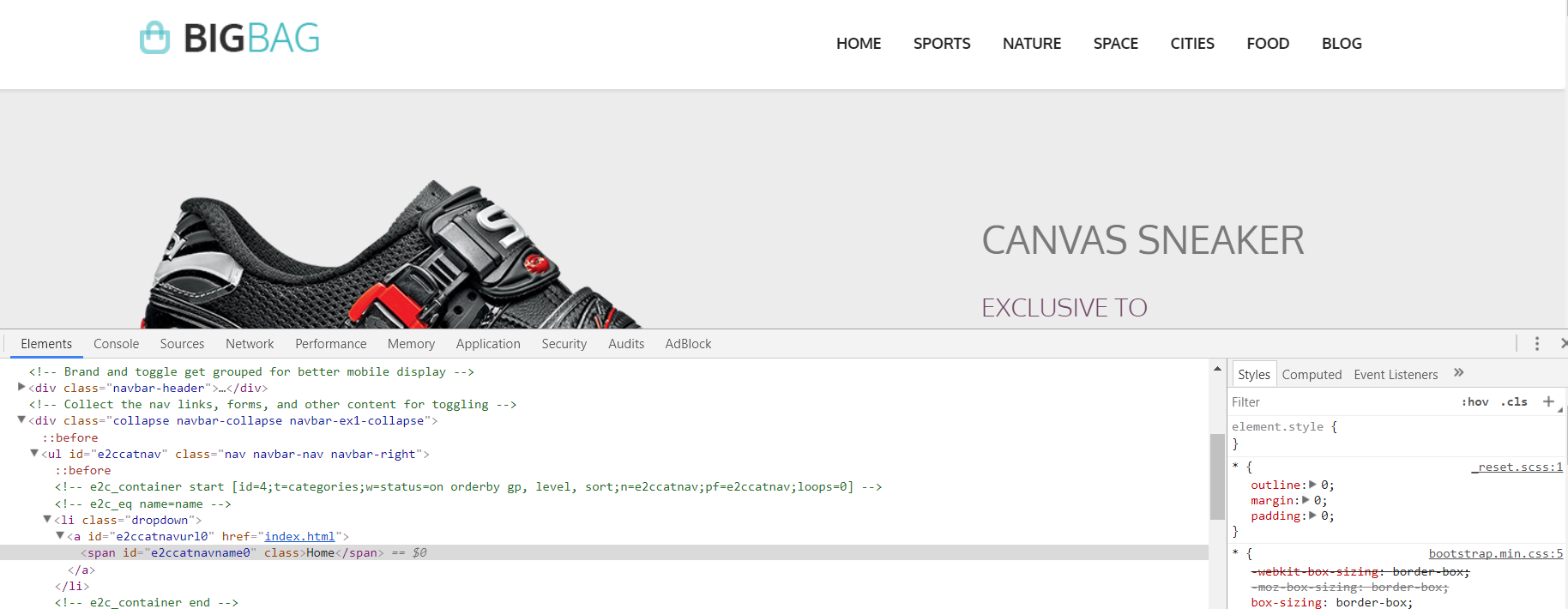Image resolution: width=1568 pixels, height=609 pixels.
Task: Open the DevTools three-dot customize menu
Action: point(1536,343)
